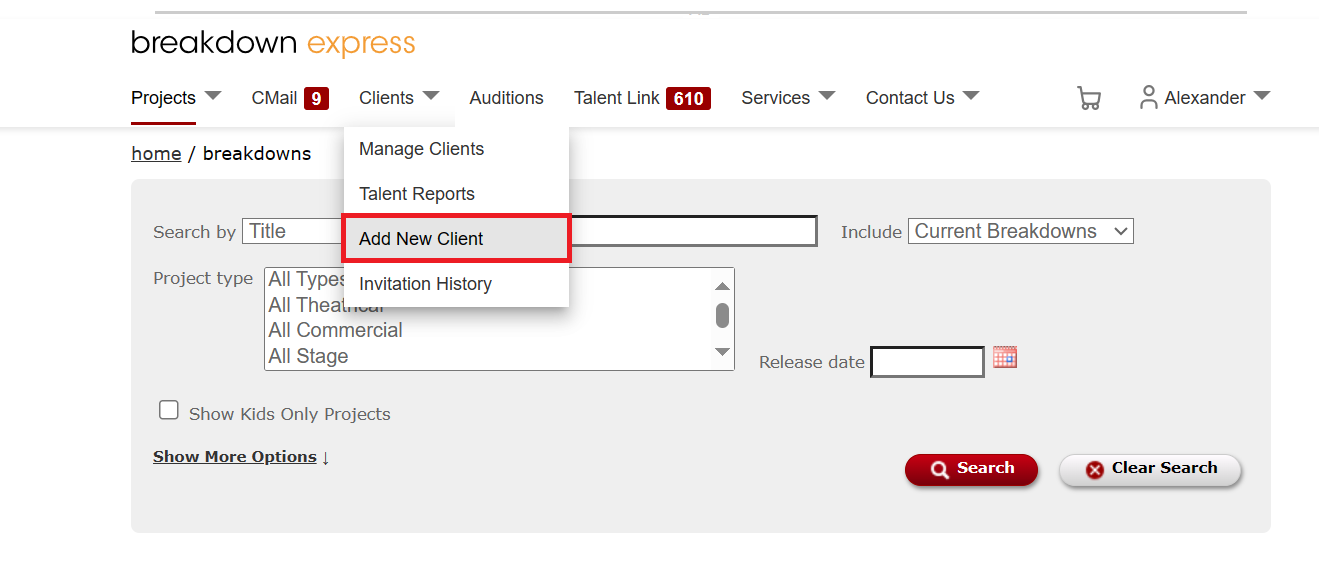Viewport: 1319px width, 564px height.
Task: Click the breakdown express logo
Action: pyautogui.click(x=273, y=44)
